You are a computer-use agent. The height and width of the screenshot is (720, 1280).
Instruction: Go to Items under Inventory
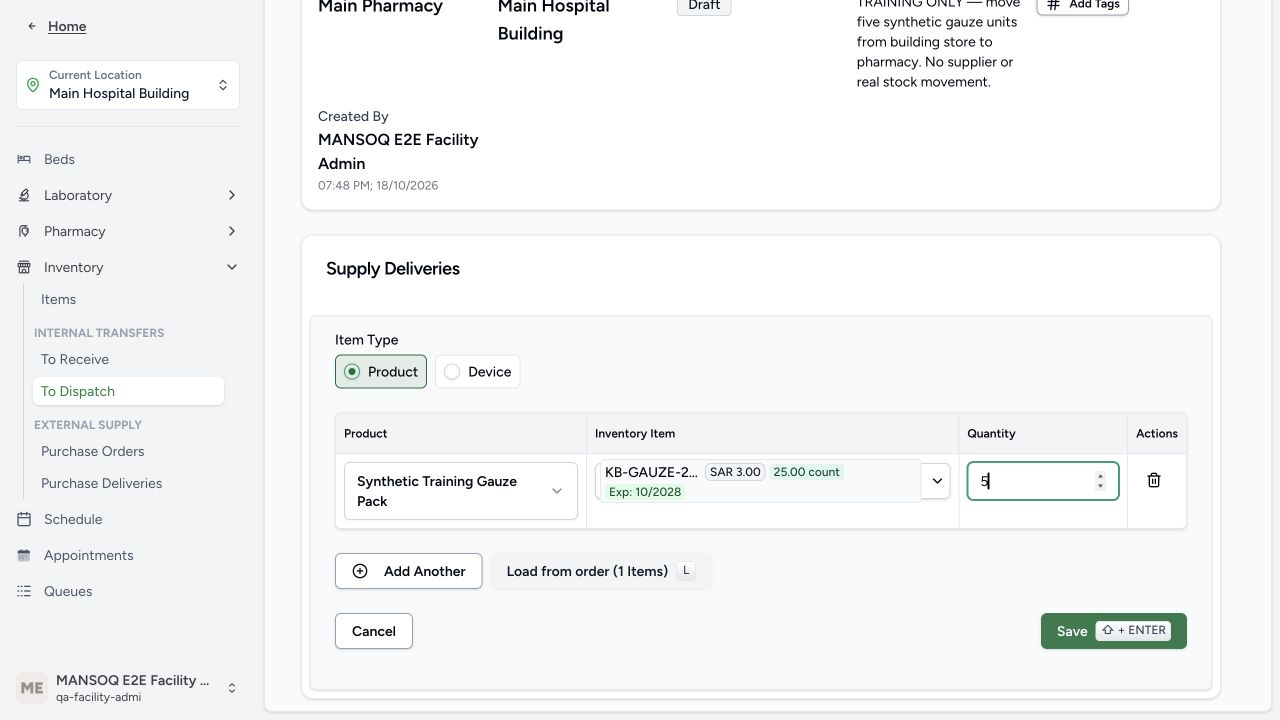click(58, 299)
